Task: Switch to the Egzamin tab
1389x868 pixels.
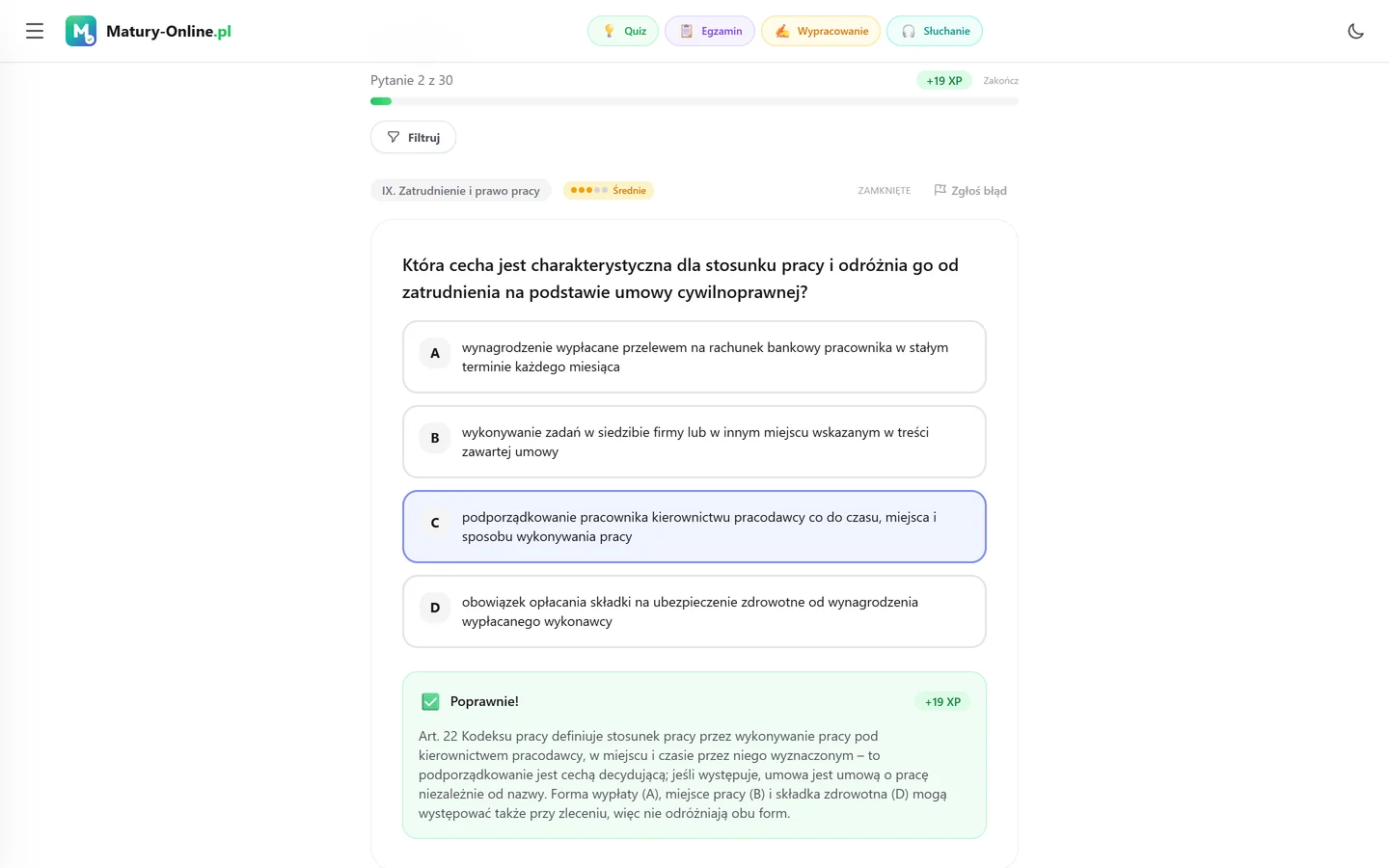Action: [x=710, y=31]
